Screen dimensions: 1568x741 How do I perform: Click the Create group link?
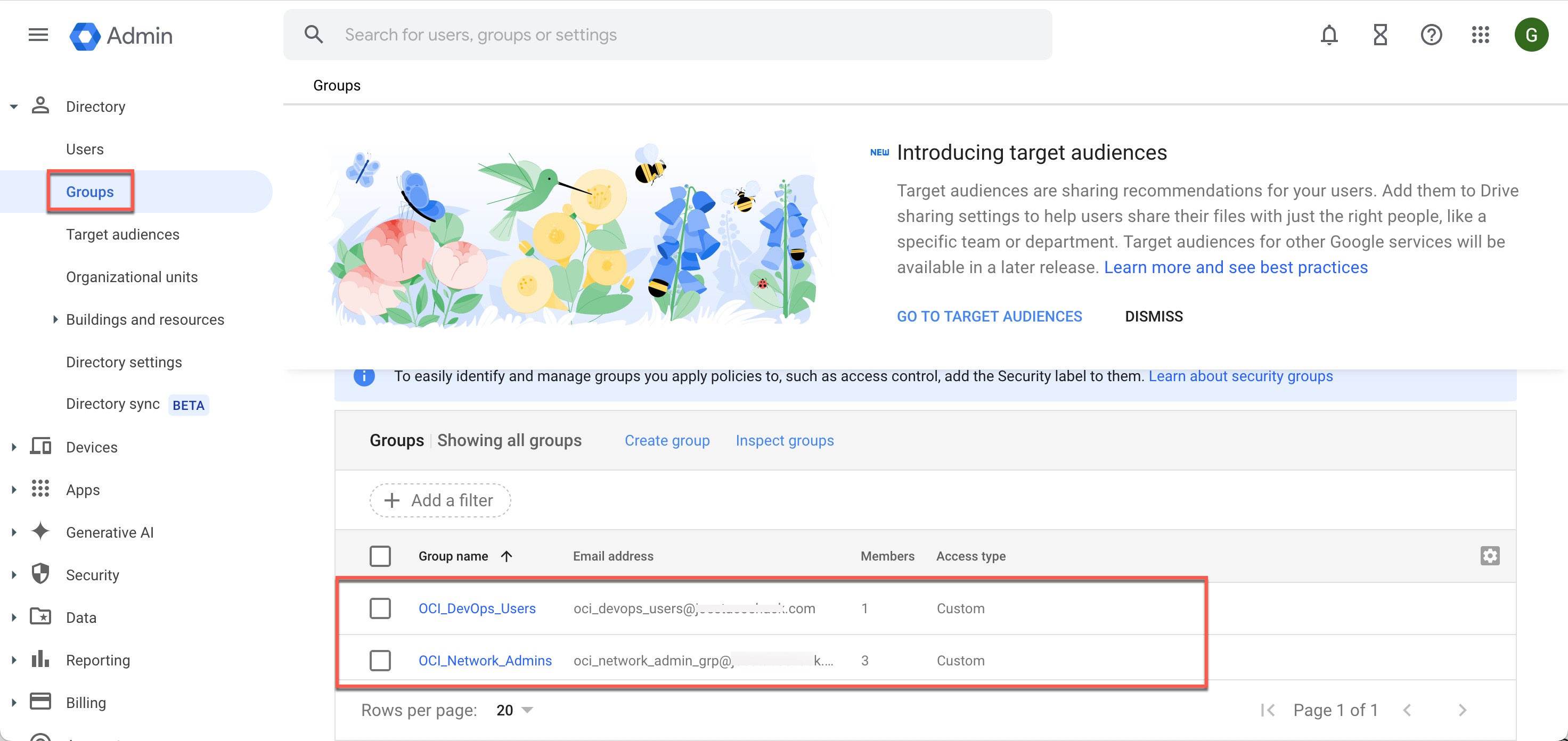pos(666,440)
